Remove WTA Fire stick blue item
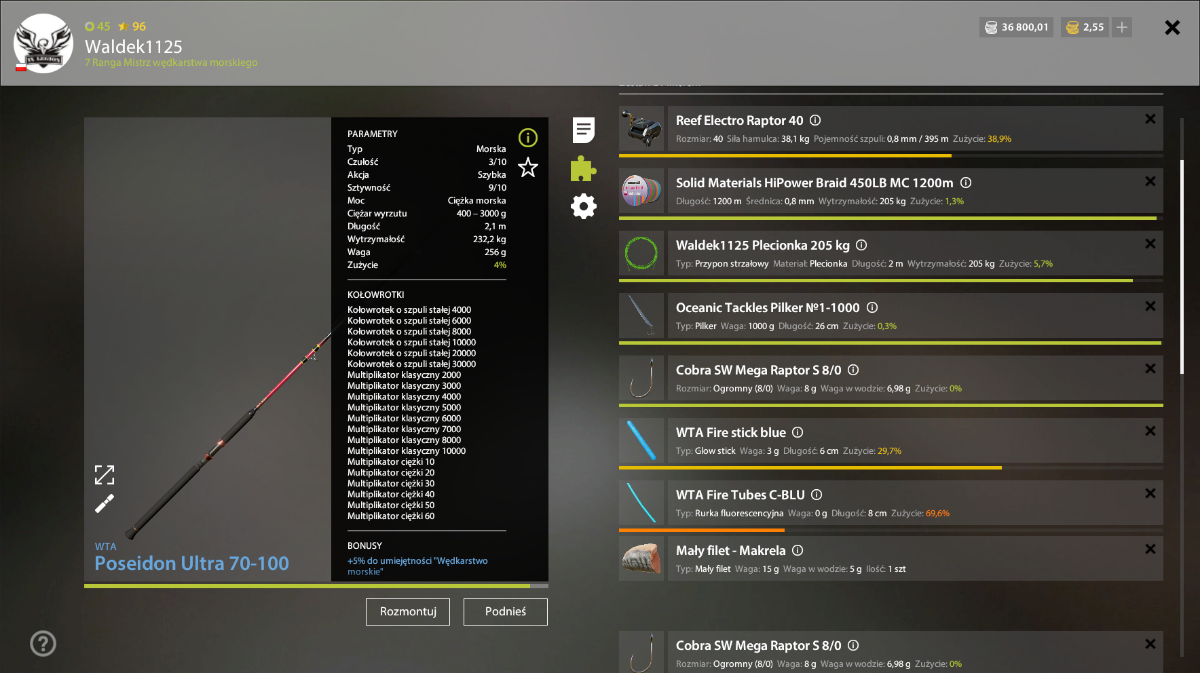Image resolution: width=1200 pixels, height=673 pixels. click(1150, 431)
